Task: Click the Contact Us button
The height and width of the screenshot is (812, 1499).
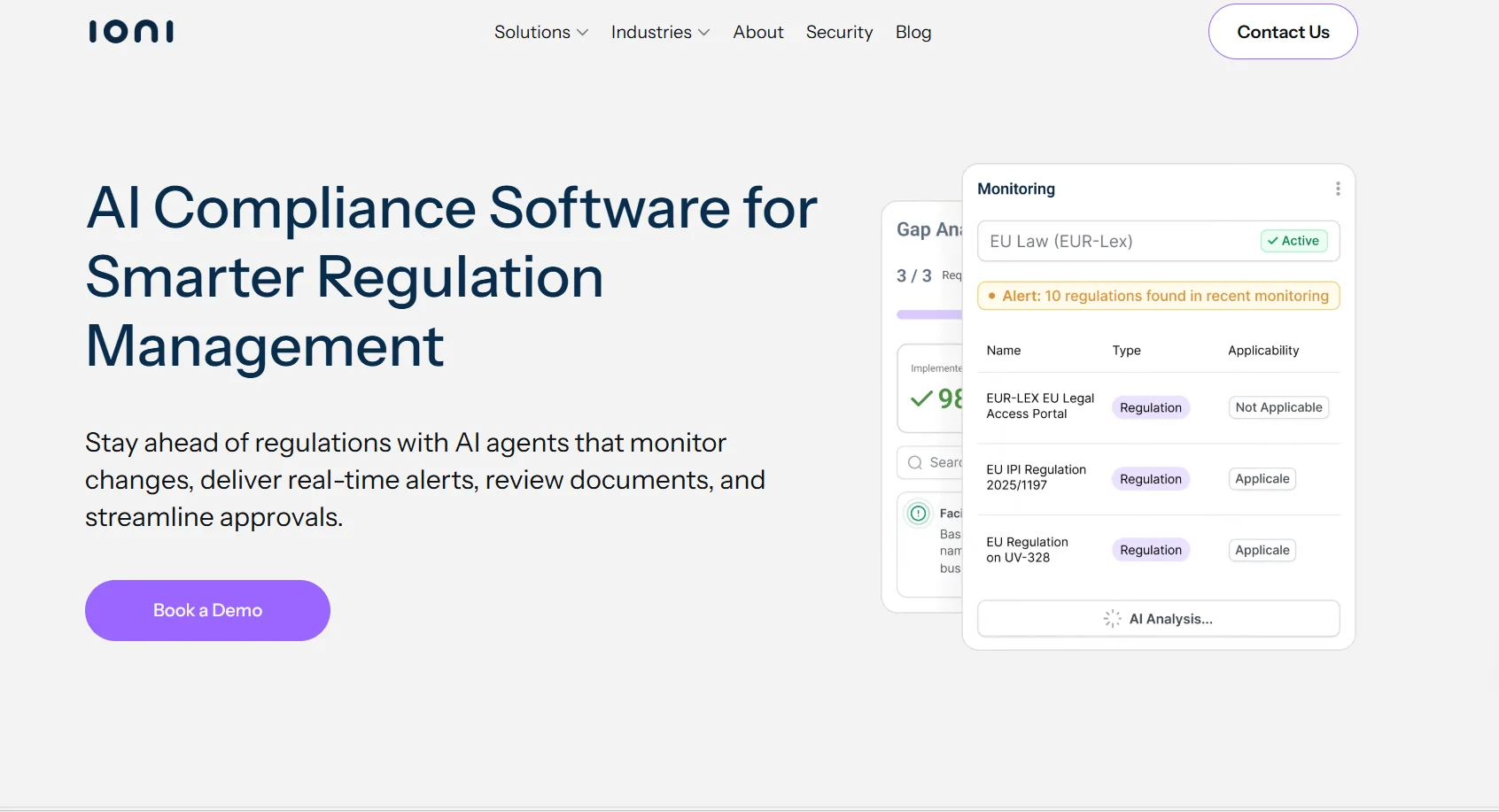Action: 1282,32
